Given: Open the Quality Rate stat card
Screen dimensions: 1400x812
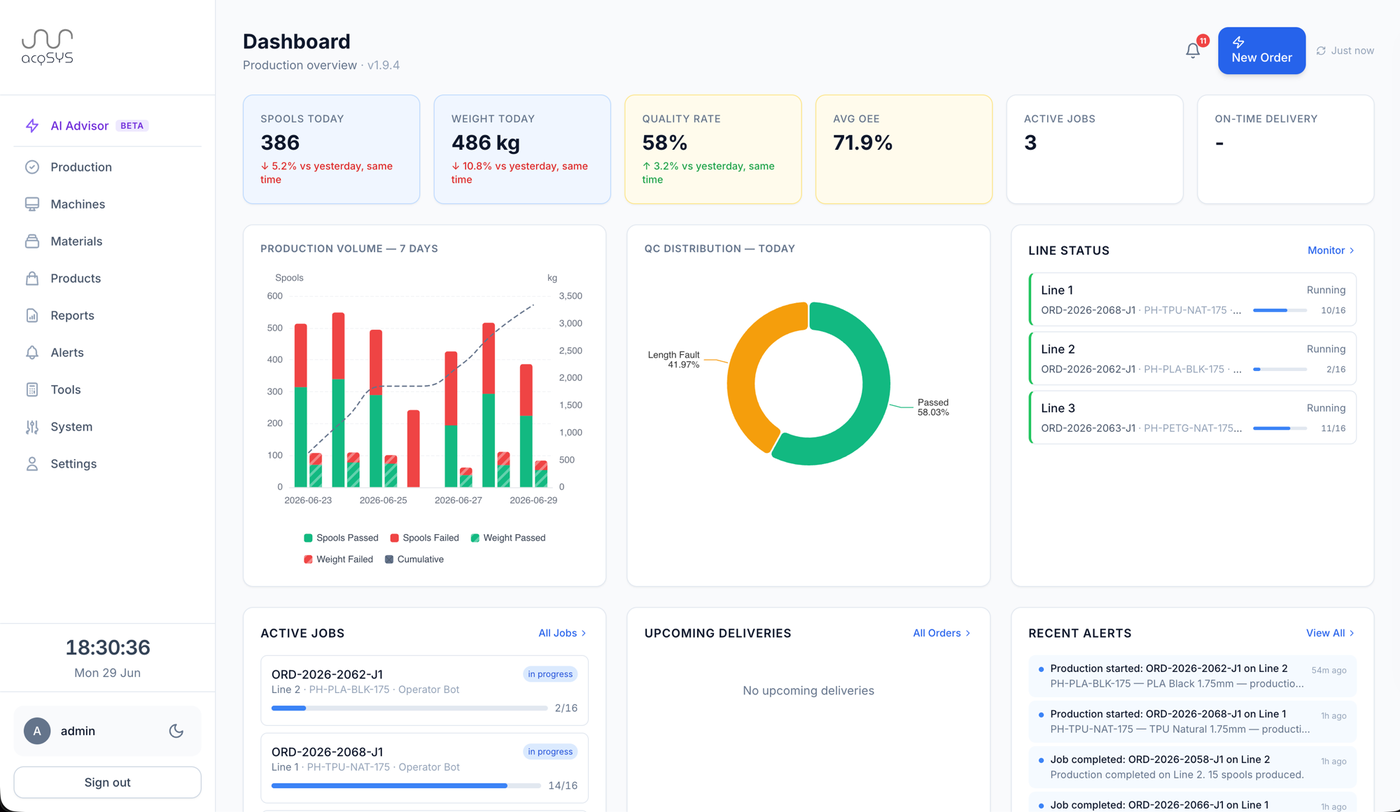Looking at the screenshot, I should (713, 150).
